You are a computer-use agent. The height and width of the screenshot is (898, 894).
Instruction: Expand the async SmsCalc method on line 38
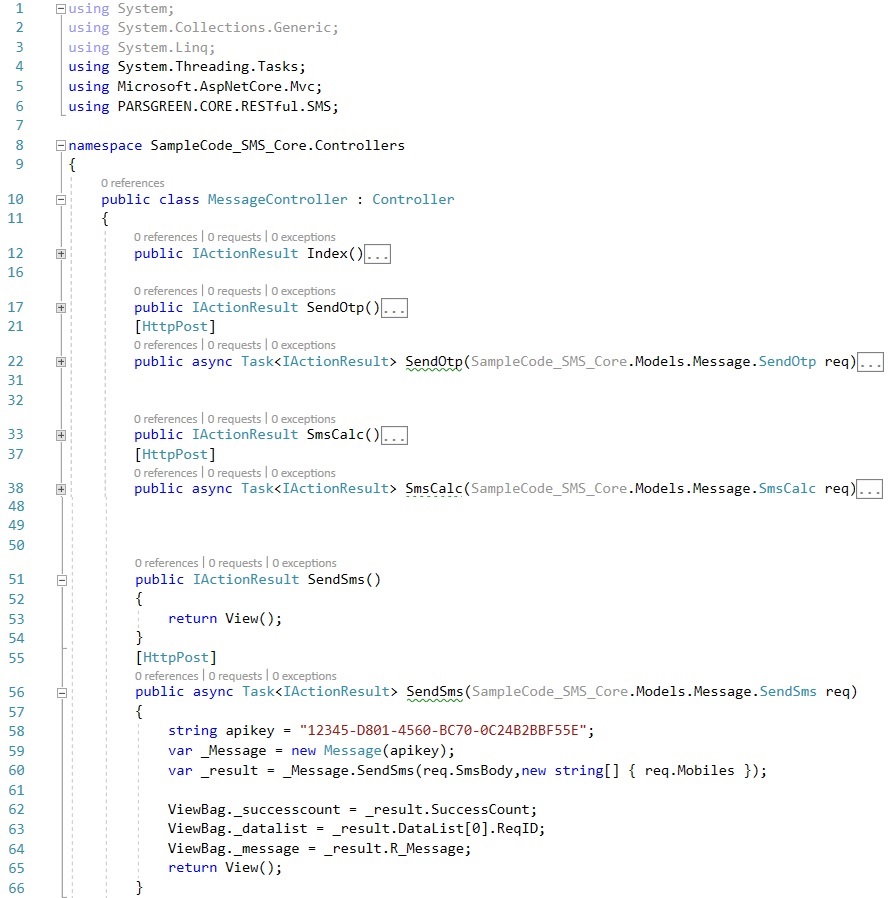pyautogui.click(x=61, y=489)
